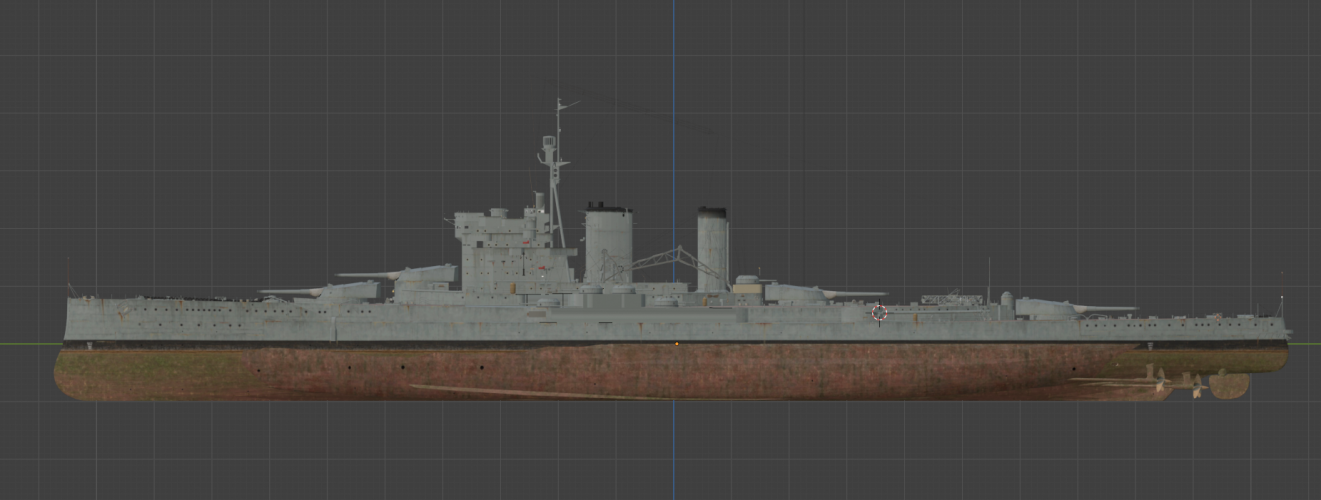1321x500 pixels.
Task: Click the 3D cursor crosshair on the hull
Action: [879, 313]
